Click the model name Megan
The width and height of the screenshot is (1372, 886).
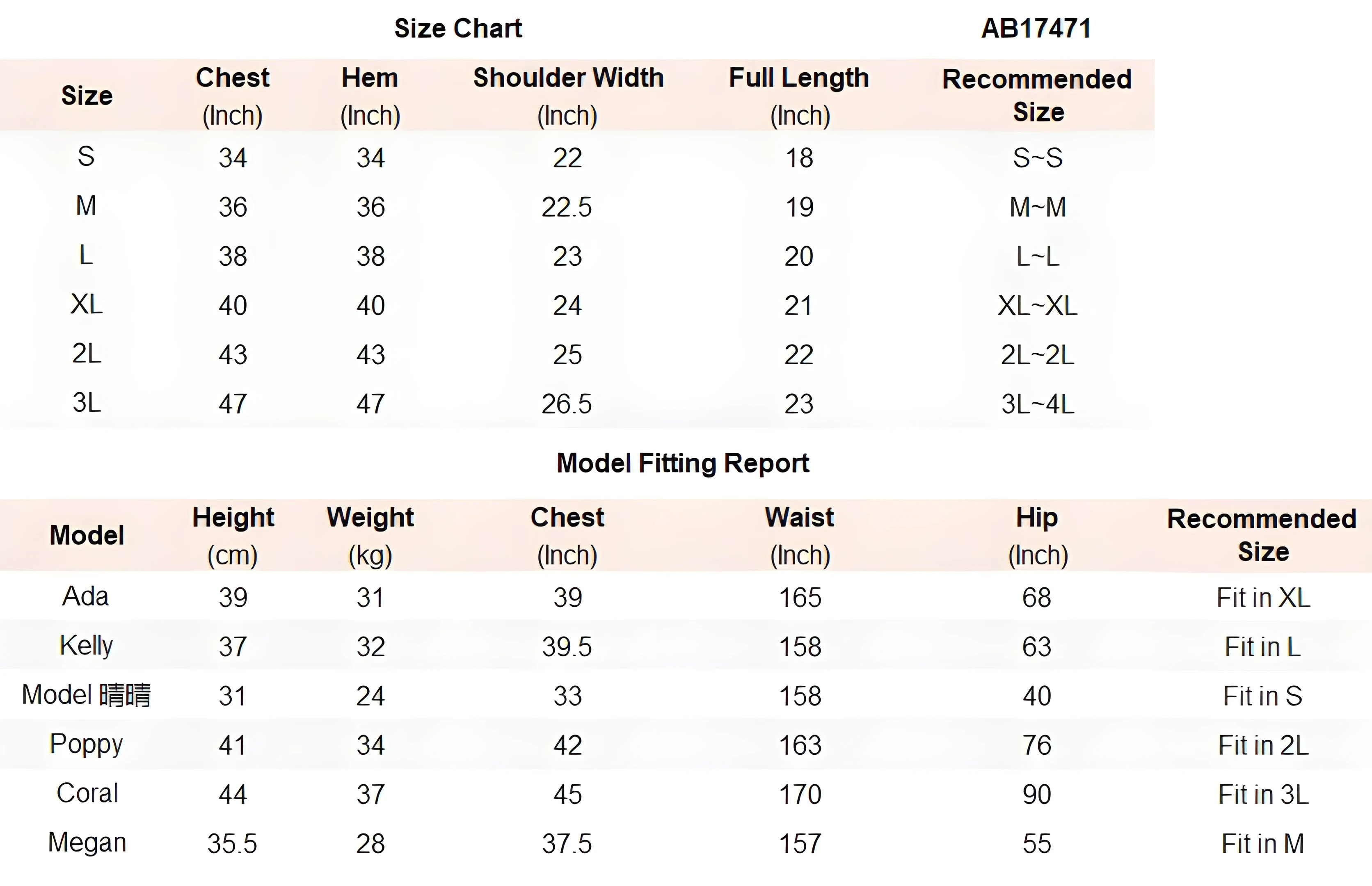click(87, 843)
